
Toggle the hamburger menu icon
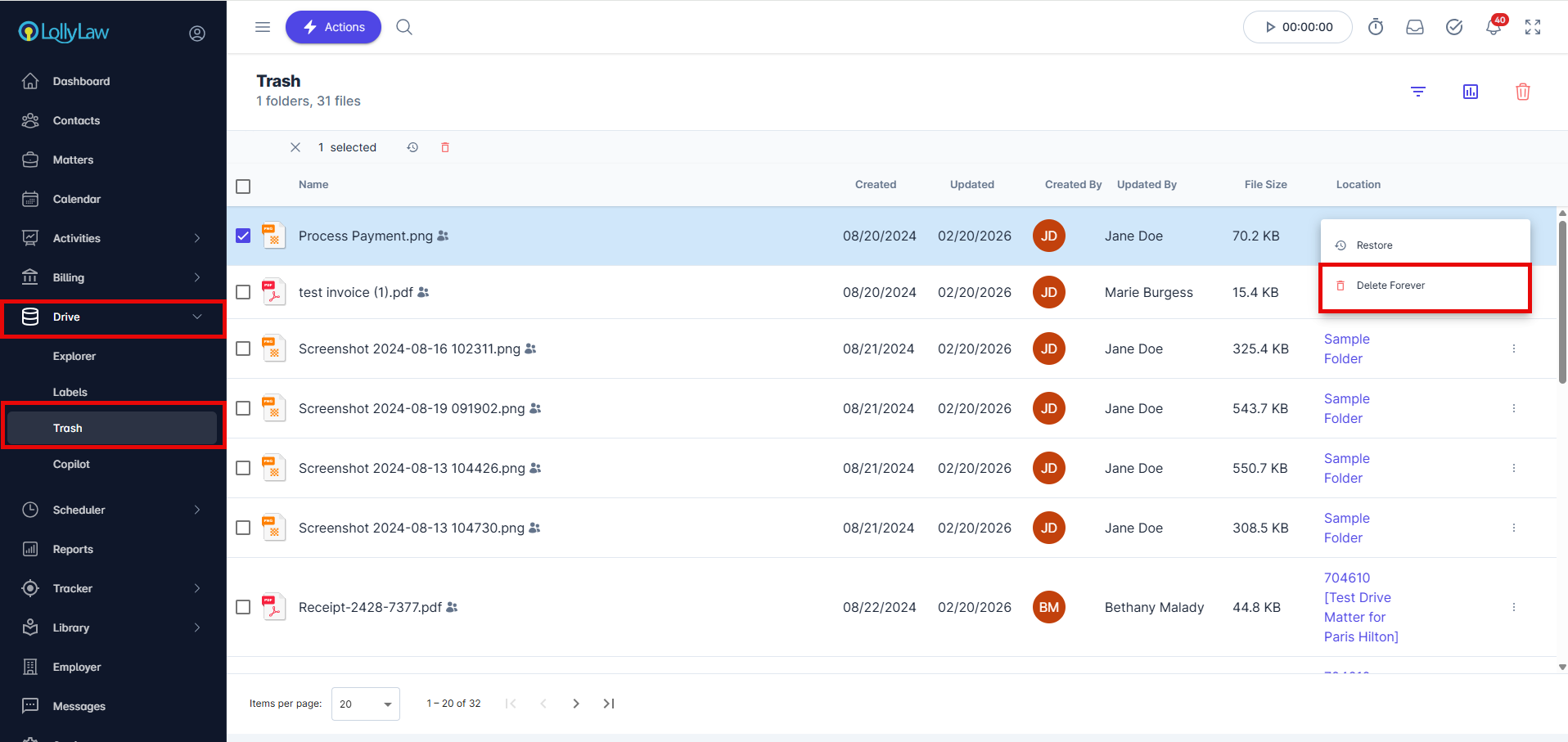point(263,27)
